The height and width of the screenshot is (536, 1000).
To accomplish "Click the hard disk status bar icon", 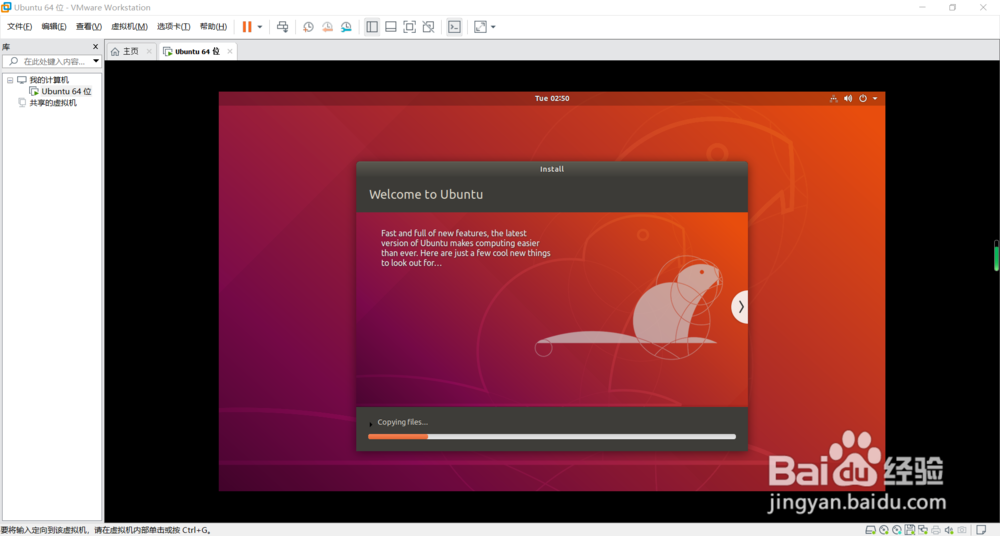I will [x=871, y=530].
